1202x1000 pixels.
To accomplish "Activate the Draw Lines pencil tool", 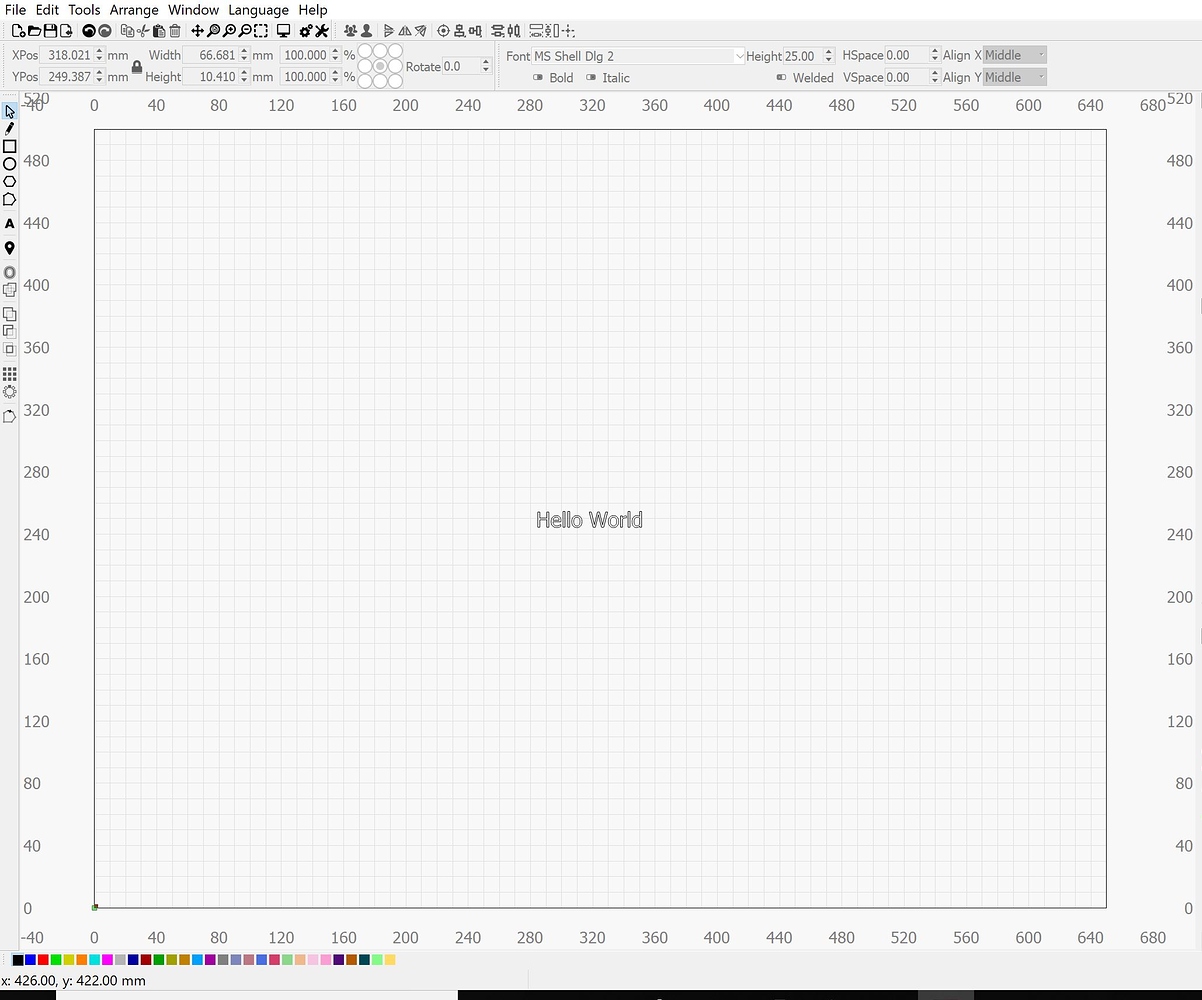I will coord(10,129).
